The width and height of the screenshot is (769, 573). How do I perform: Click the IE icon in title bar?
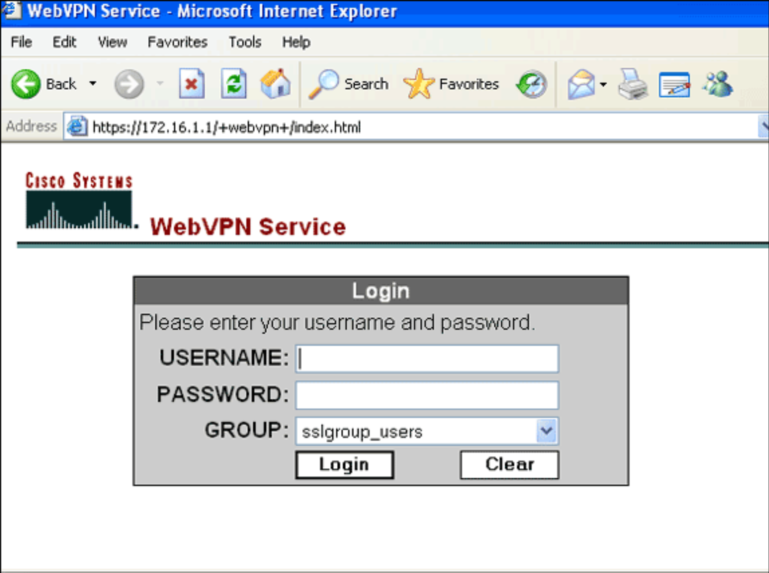pos(11,10)
